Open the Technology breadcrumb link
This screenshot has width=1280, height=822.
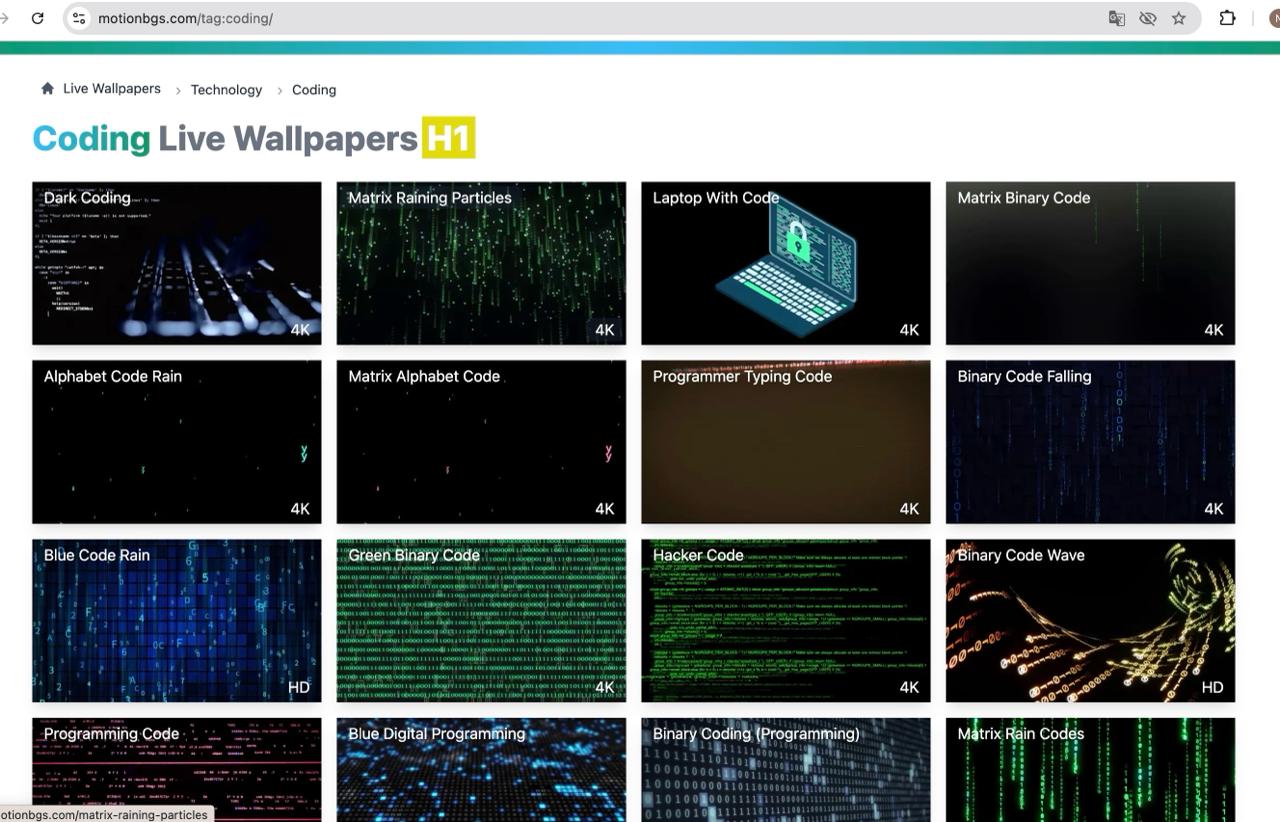point(225,89)
